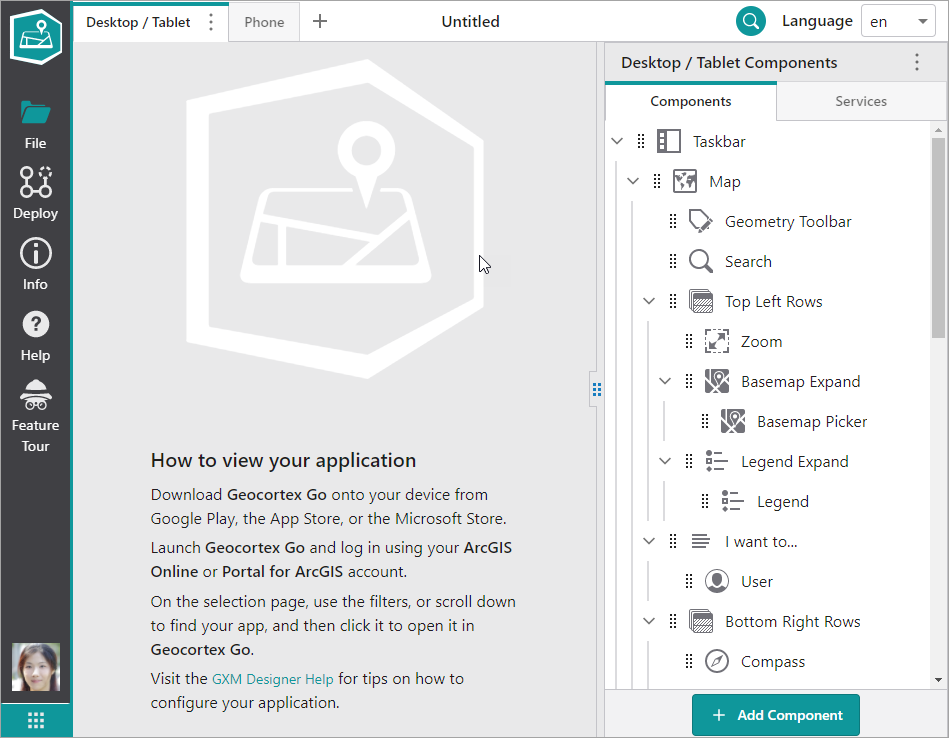Open the Deploy panel icon
Viewport: 949px width, 738px height.
pos(35,182)
